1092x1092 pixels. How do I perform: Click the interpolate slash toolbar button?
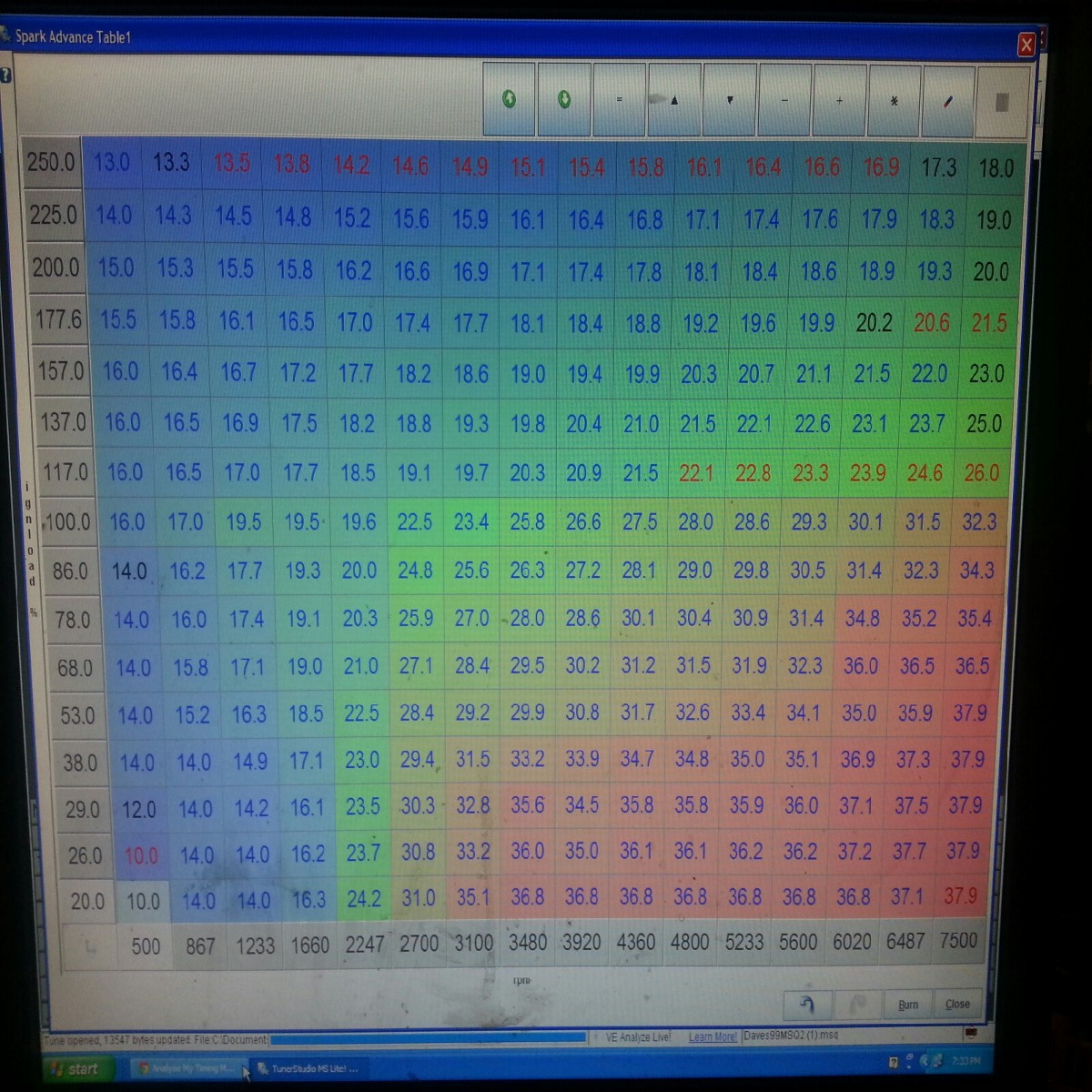(948, 101)
